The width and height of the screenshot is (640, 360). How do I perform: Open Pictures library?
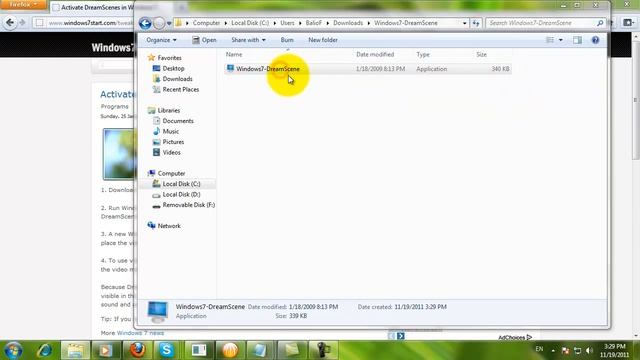[173, 142]
